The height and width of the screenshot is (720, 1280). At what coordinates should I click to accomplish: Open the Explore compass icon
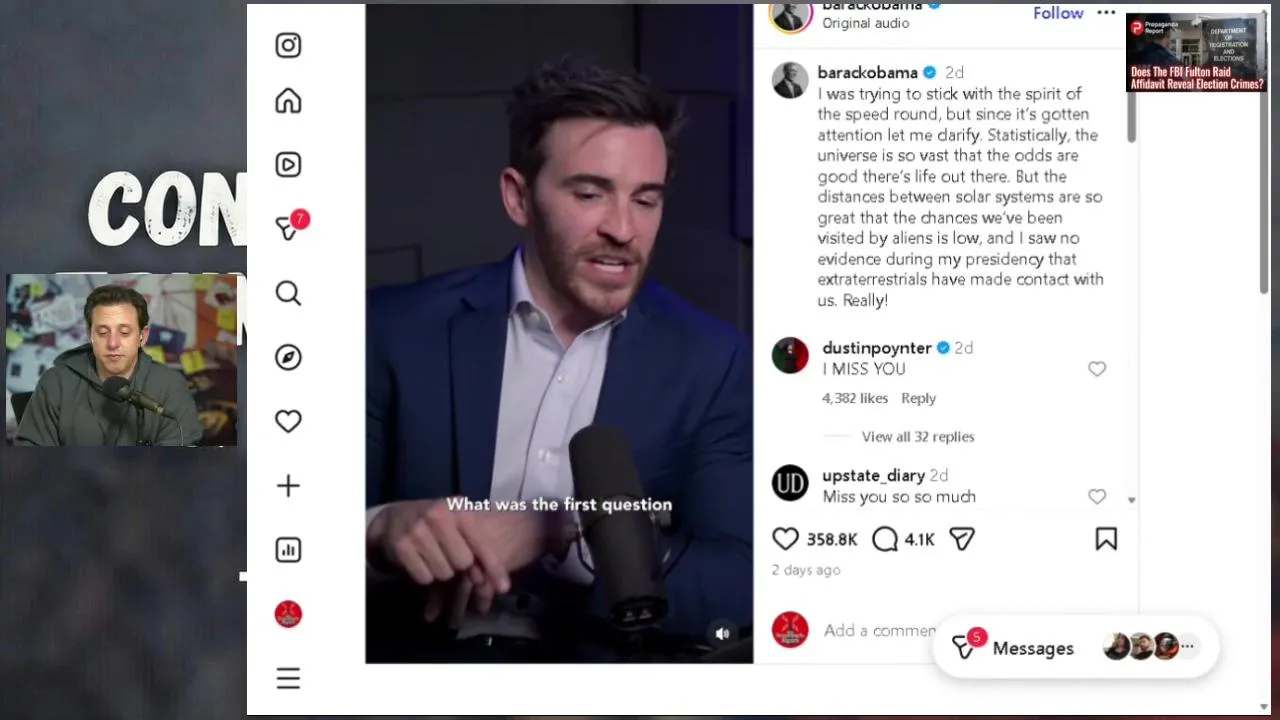(x=288, y=357)
